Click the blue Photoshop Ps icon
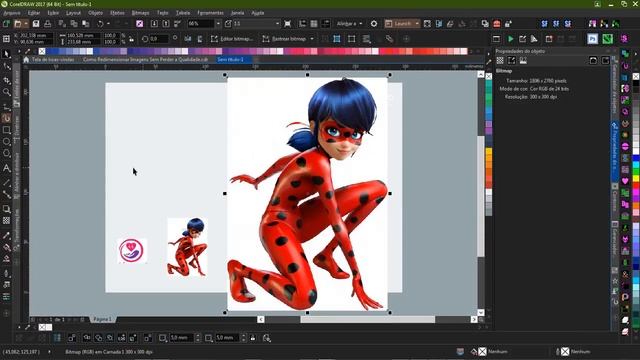 point(593,39)
